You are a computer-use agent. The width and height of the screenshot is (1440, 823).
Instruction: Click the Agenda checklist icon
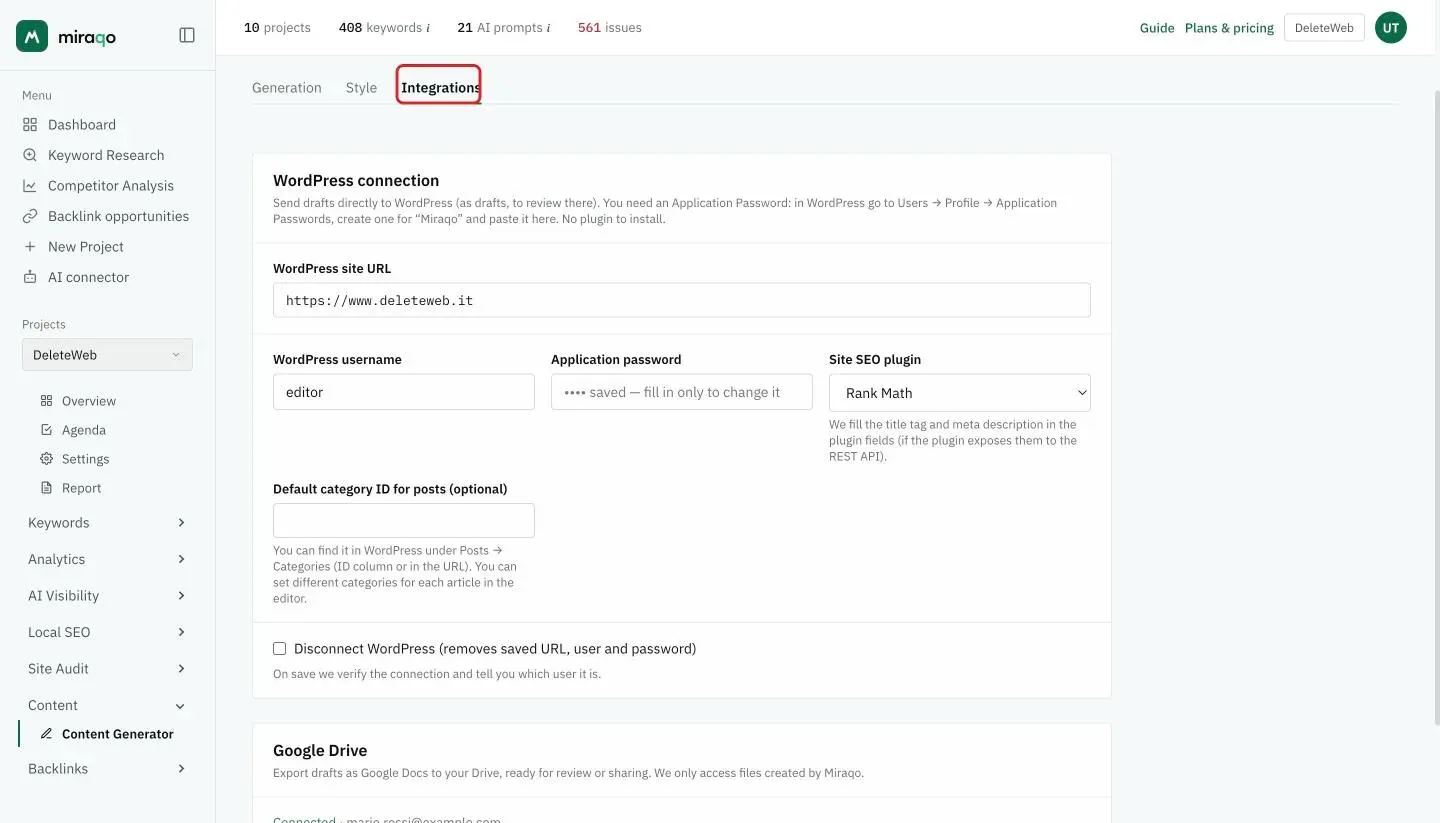(46, 430)
